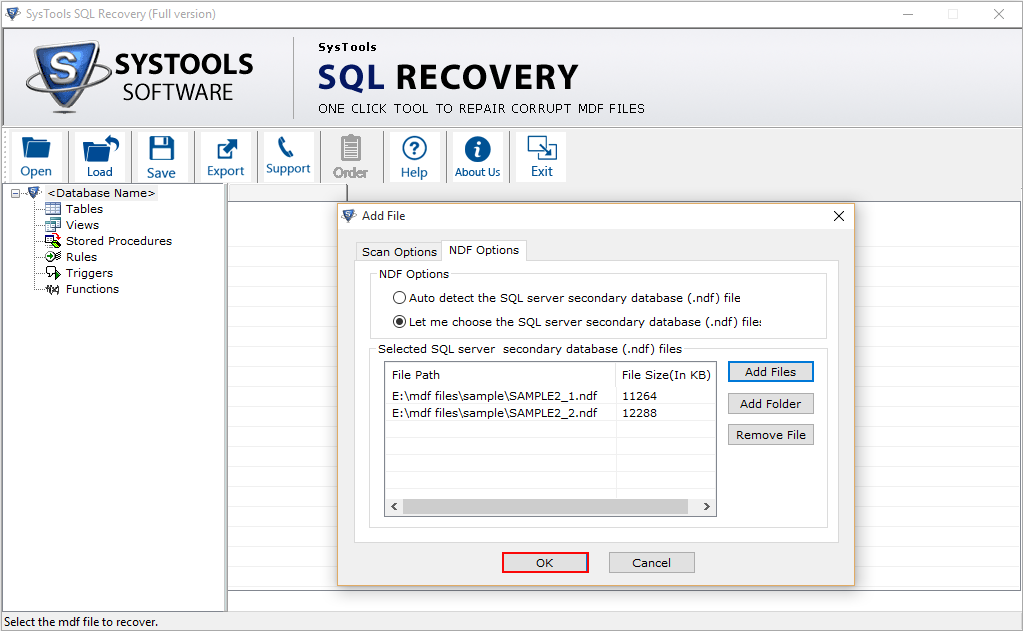Select the SAMPLE2_1.ndf file row
Screen dimensions: 1023x631
coord(551,395)
